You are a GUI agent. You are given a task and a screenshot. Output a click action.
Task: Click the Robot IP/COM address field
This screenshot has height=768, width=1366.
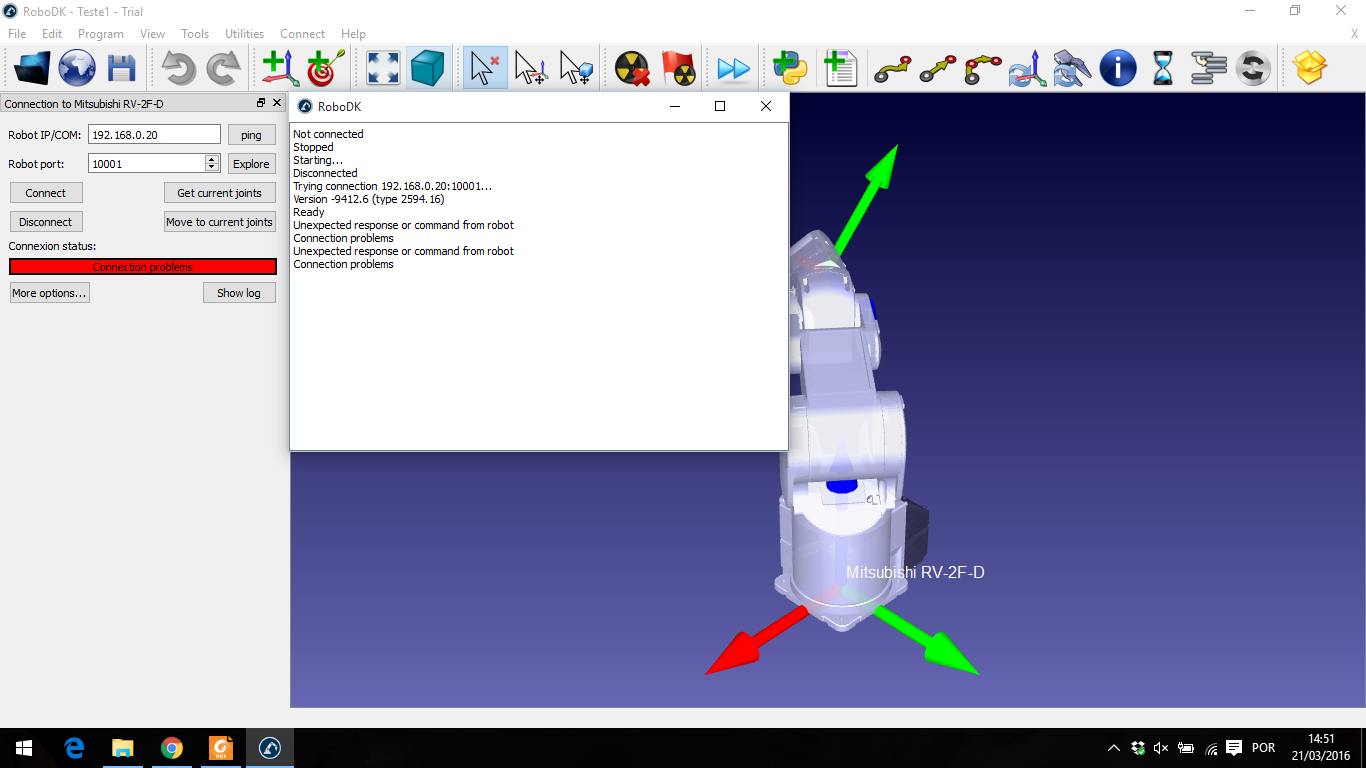[154, 135]
